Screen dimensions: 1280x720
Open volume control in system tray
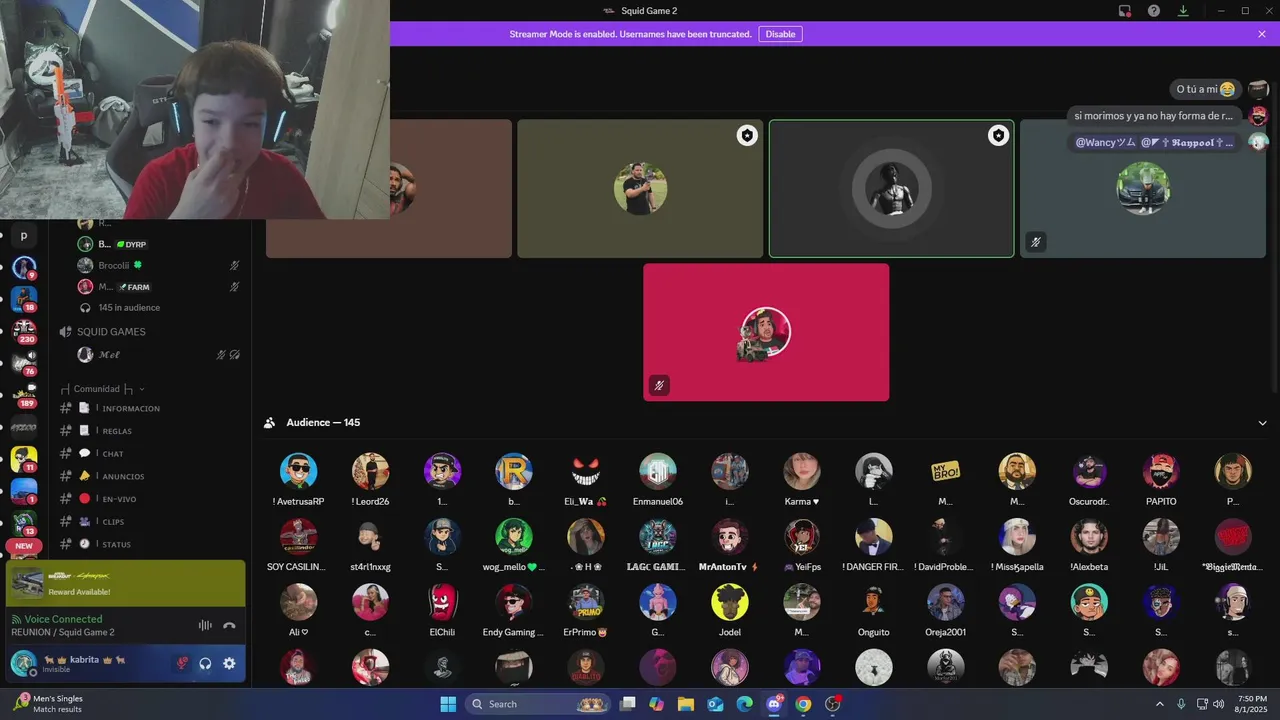pos(1216,704)
